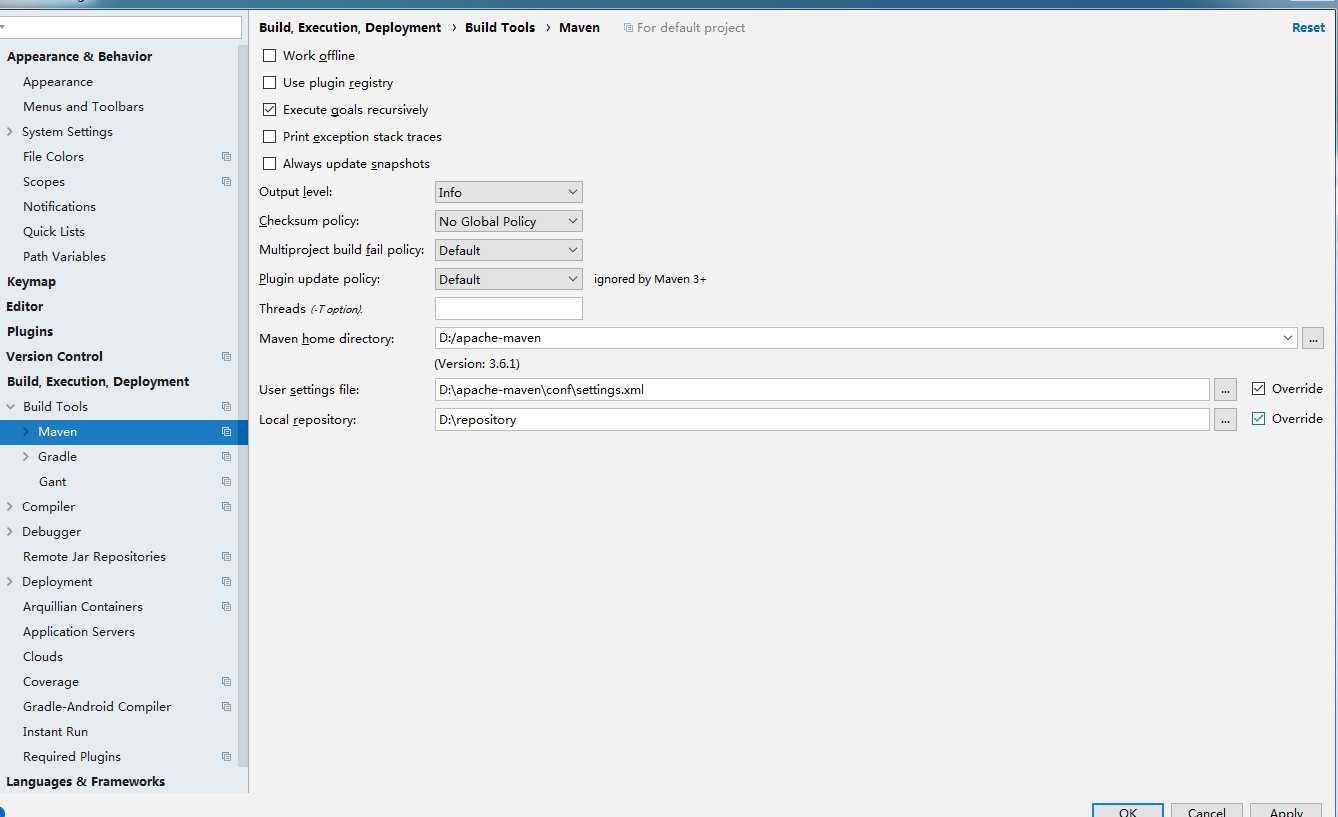1338x817 pixels.
Task: Open Menus and Toolbars settings
Action: pos(83,107)
